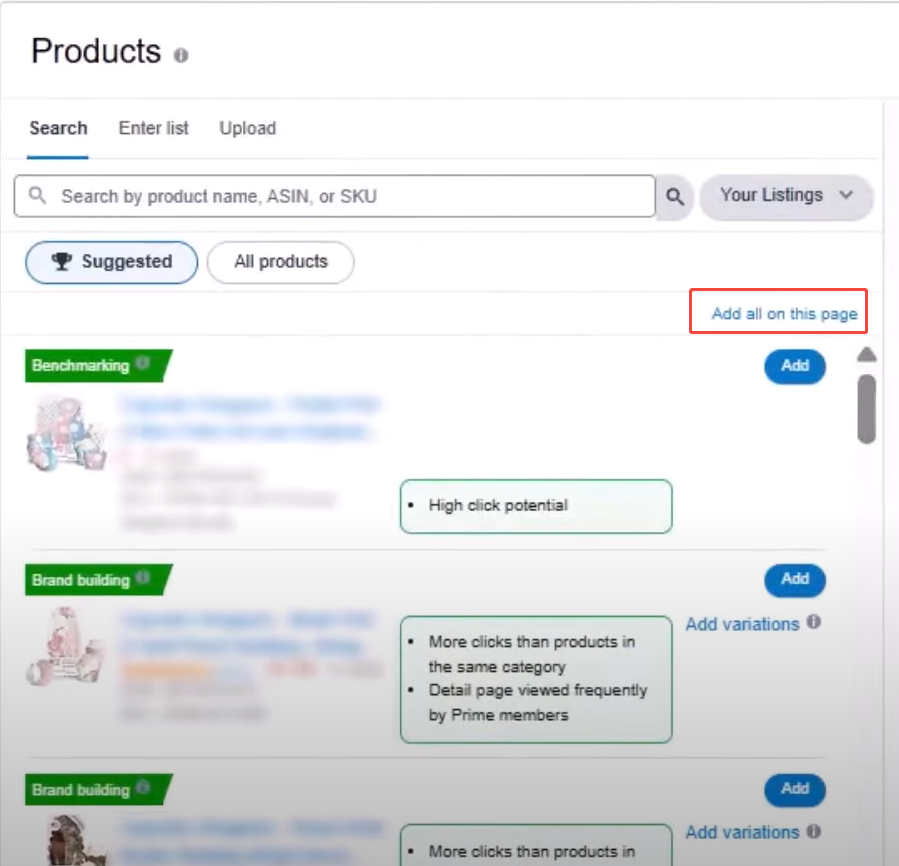Click the Benchmarking badge label

coord(81,365)
